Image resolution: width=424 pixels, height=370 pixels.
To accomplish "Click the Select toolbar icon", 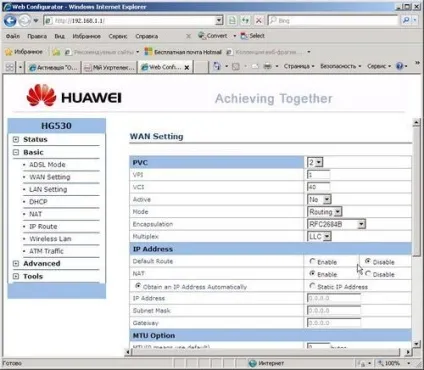I will [x=244, y=36].
